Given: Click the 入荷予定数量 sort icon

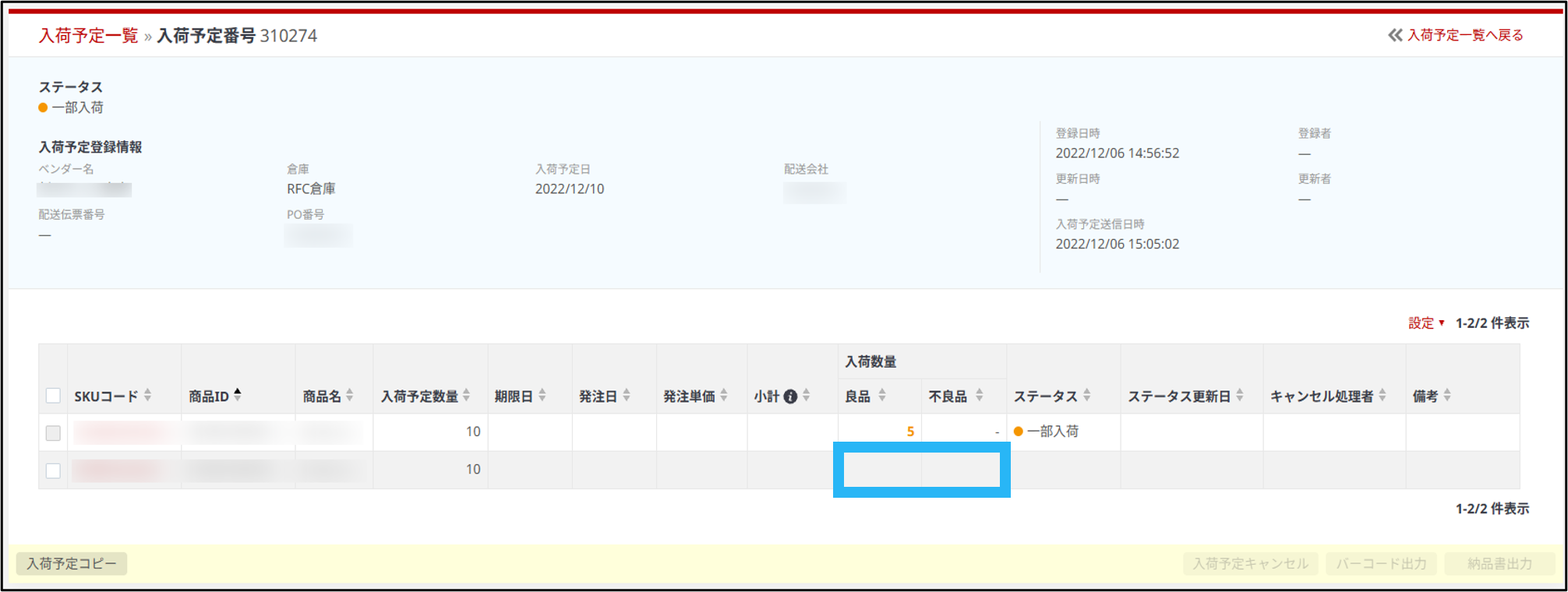Looking at the screenshot, I should pyautogui.click(x=466, y=396).
